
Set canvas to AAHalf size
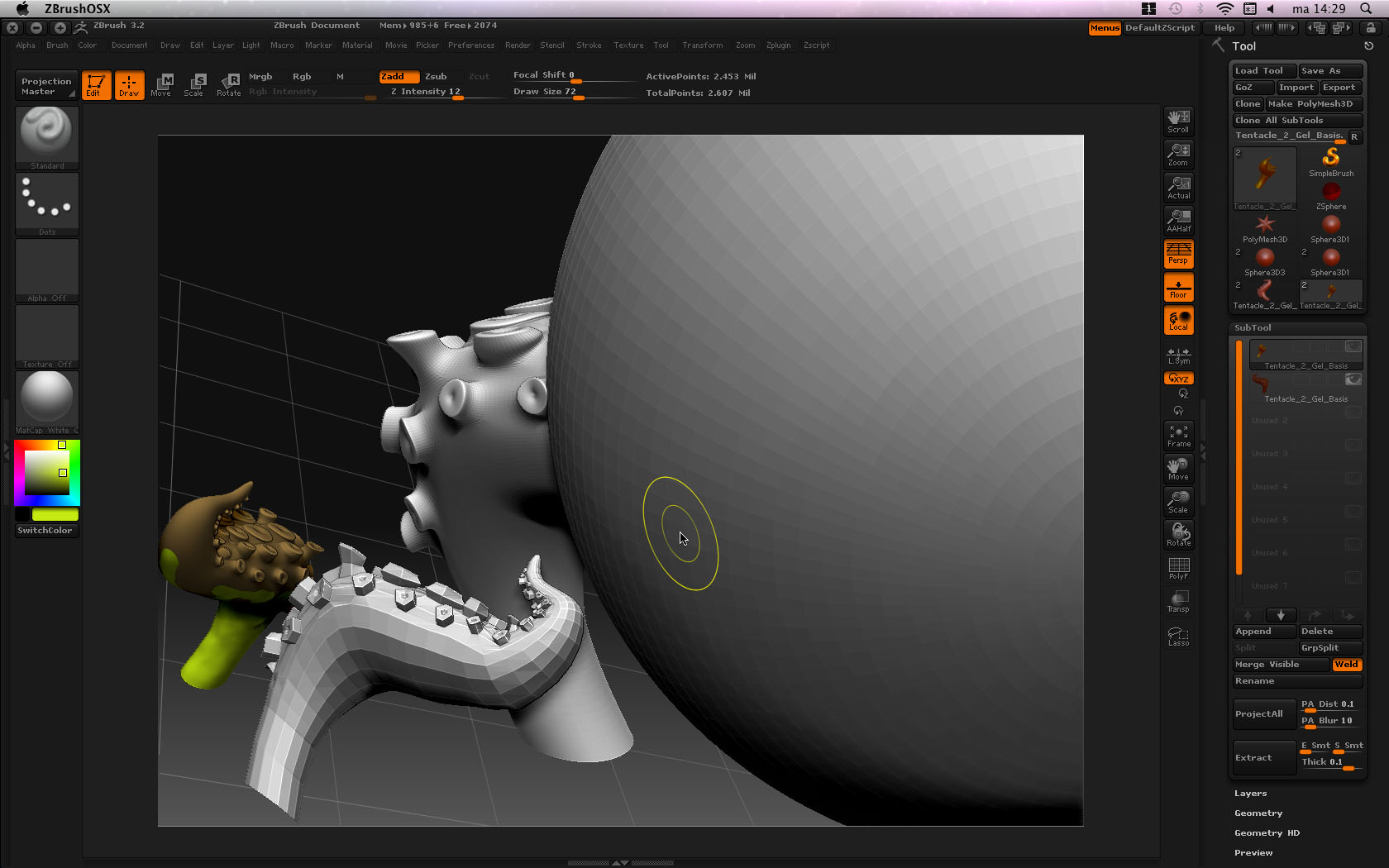(1178, 221)
